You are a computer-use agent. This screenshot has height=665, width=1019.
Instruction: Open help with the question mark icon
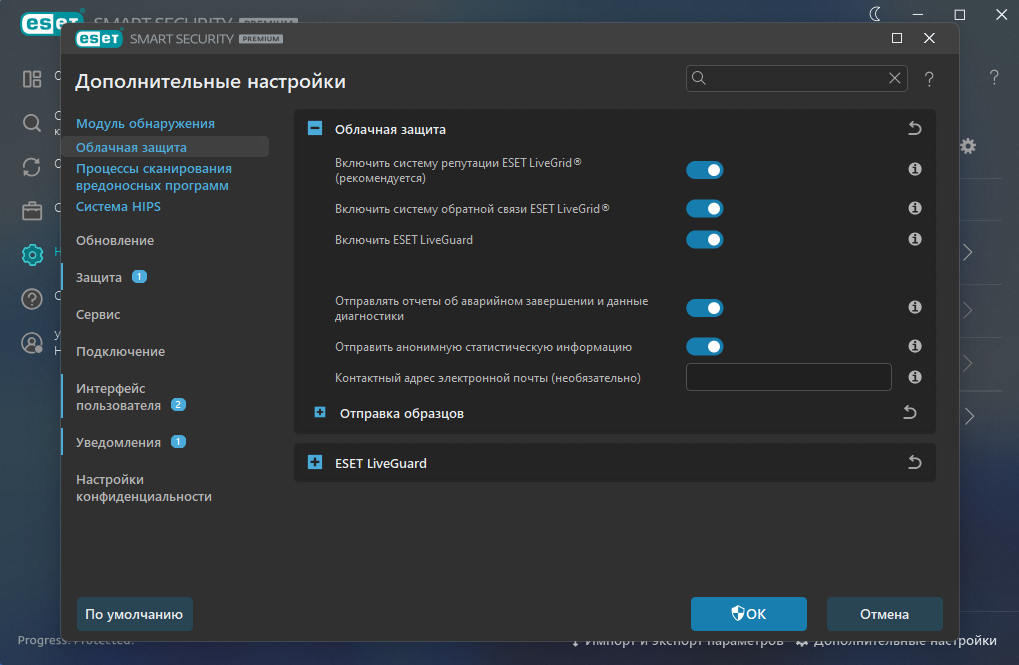pyautogui.click(x=929, y=79)
